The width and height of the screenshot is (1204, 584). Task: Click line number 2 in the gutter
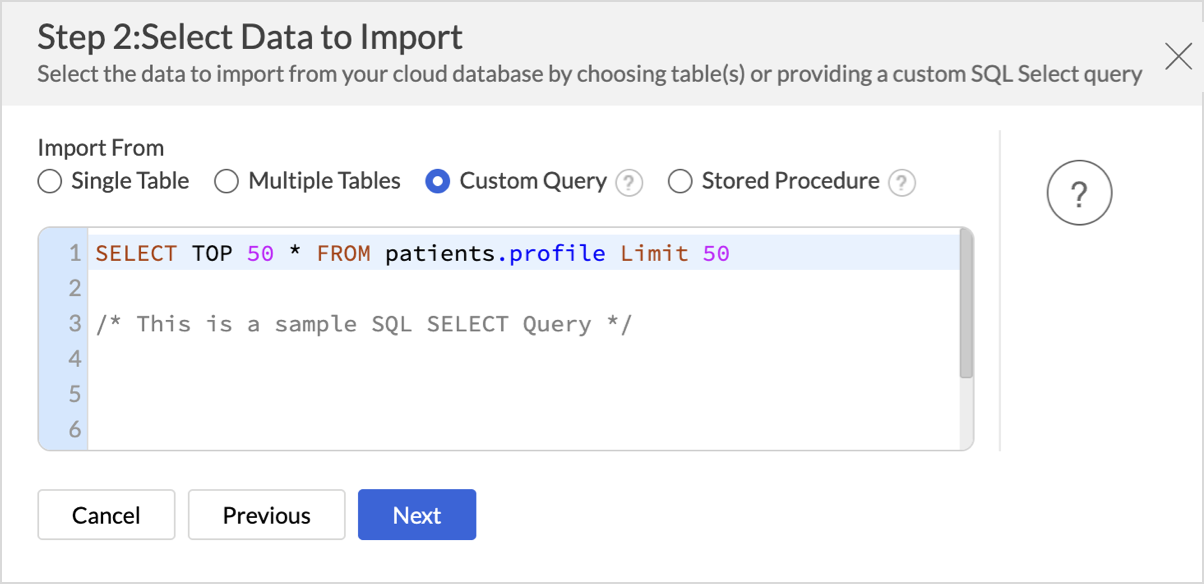73,288
